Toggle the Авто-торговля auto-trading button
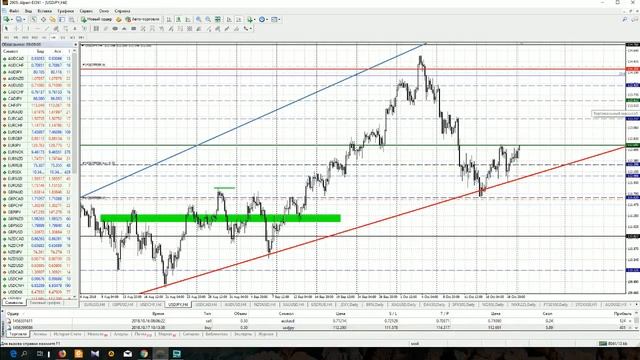The height and width of the screenshot is (360, 640). [x=143, y=19]
